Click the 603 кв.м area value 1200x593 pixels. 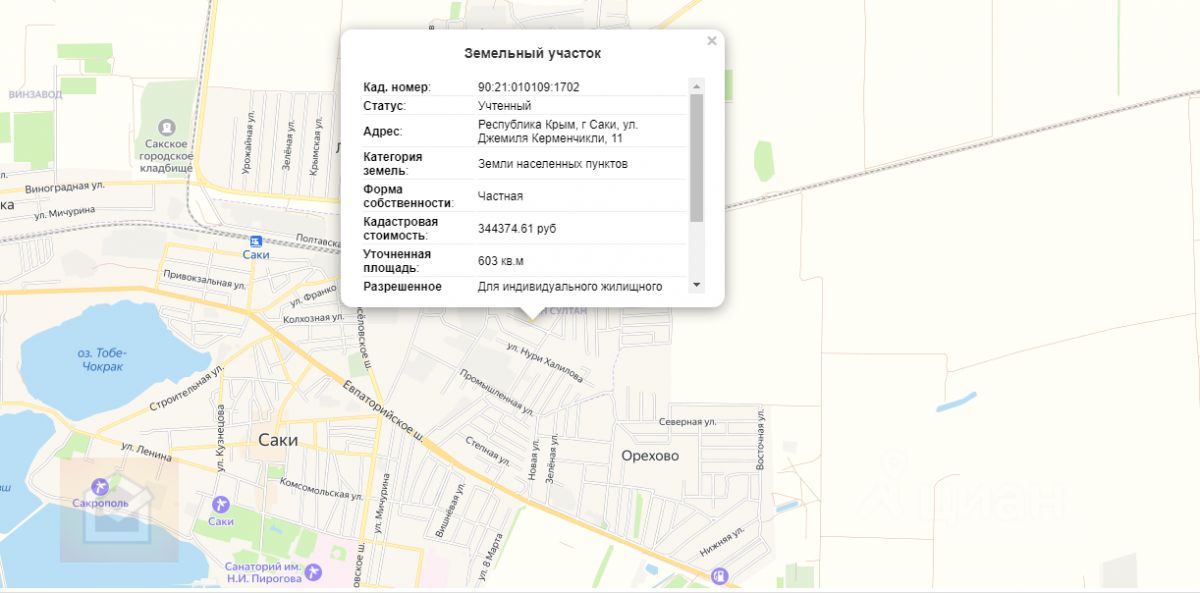(x=501, y=261)
